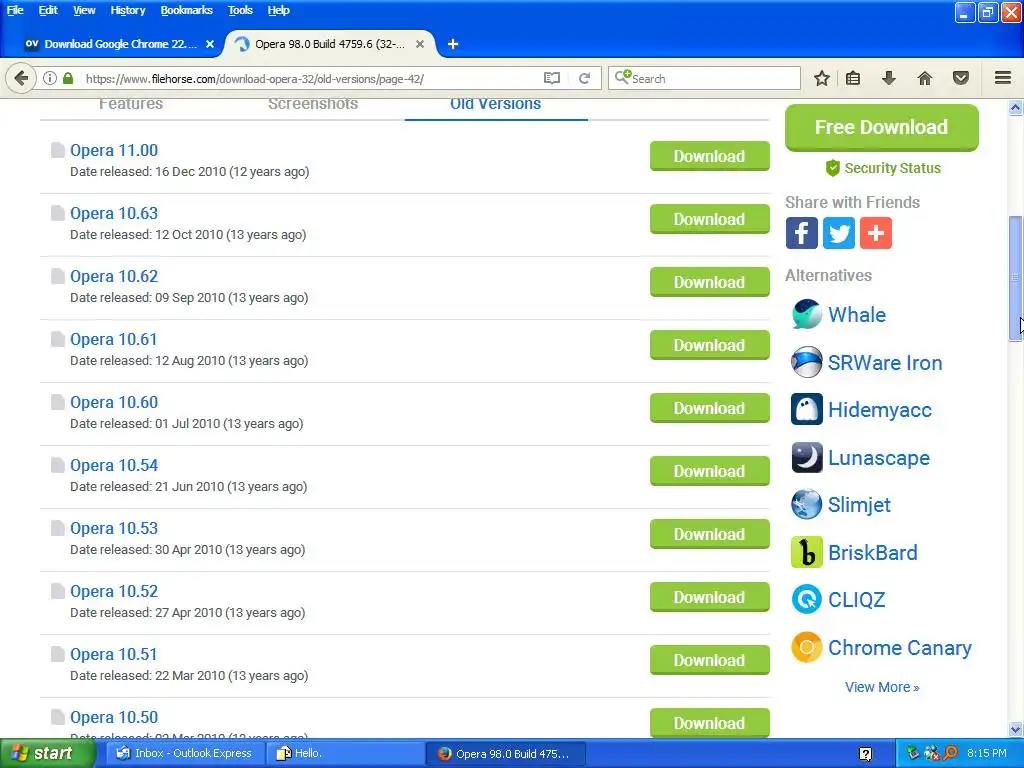The image size is (1024, 768).
Task: Open the View menu
Action: pyautogui.click(x=84, y=10)
